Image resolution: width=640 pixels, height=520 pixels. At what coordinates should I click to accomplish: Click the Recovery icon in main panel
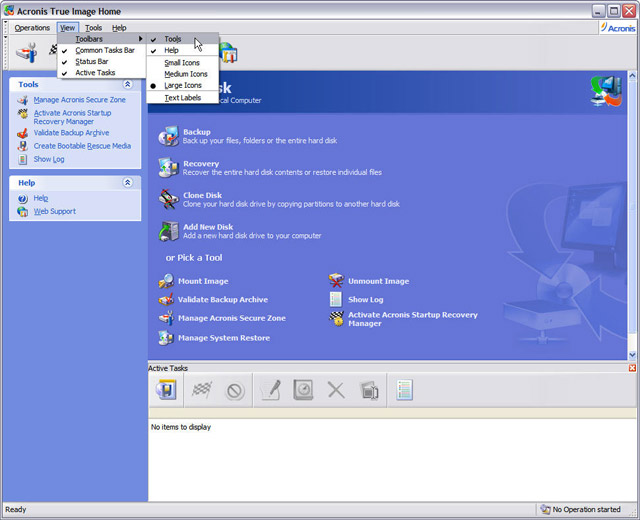pyautogui.click(x=169, y=168)
